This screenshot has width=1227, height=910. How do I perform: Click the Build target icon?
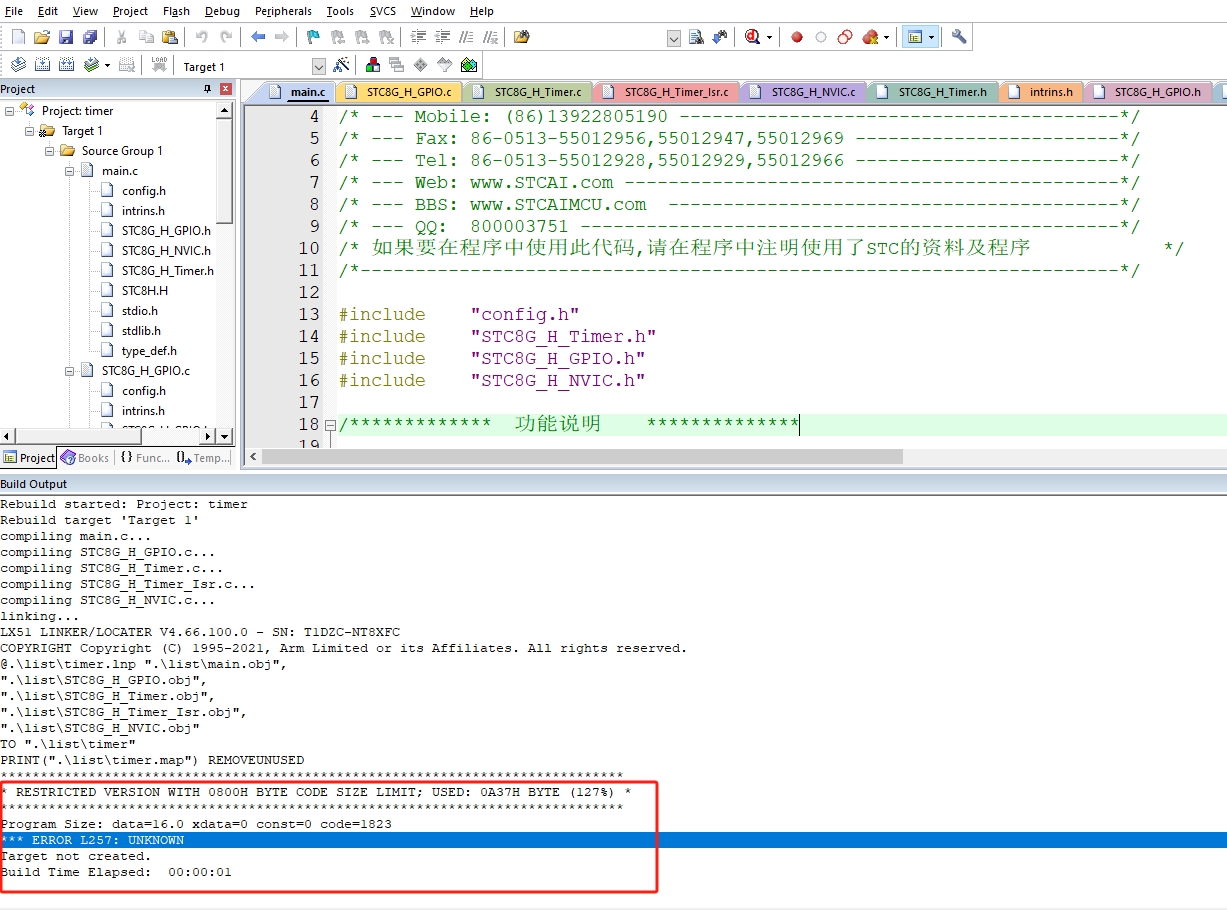42,65
